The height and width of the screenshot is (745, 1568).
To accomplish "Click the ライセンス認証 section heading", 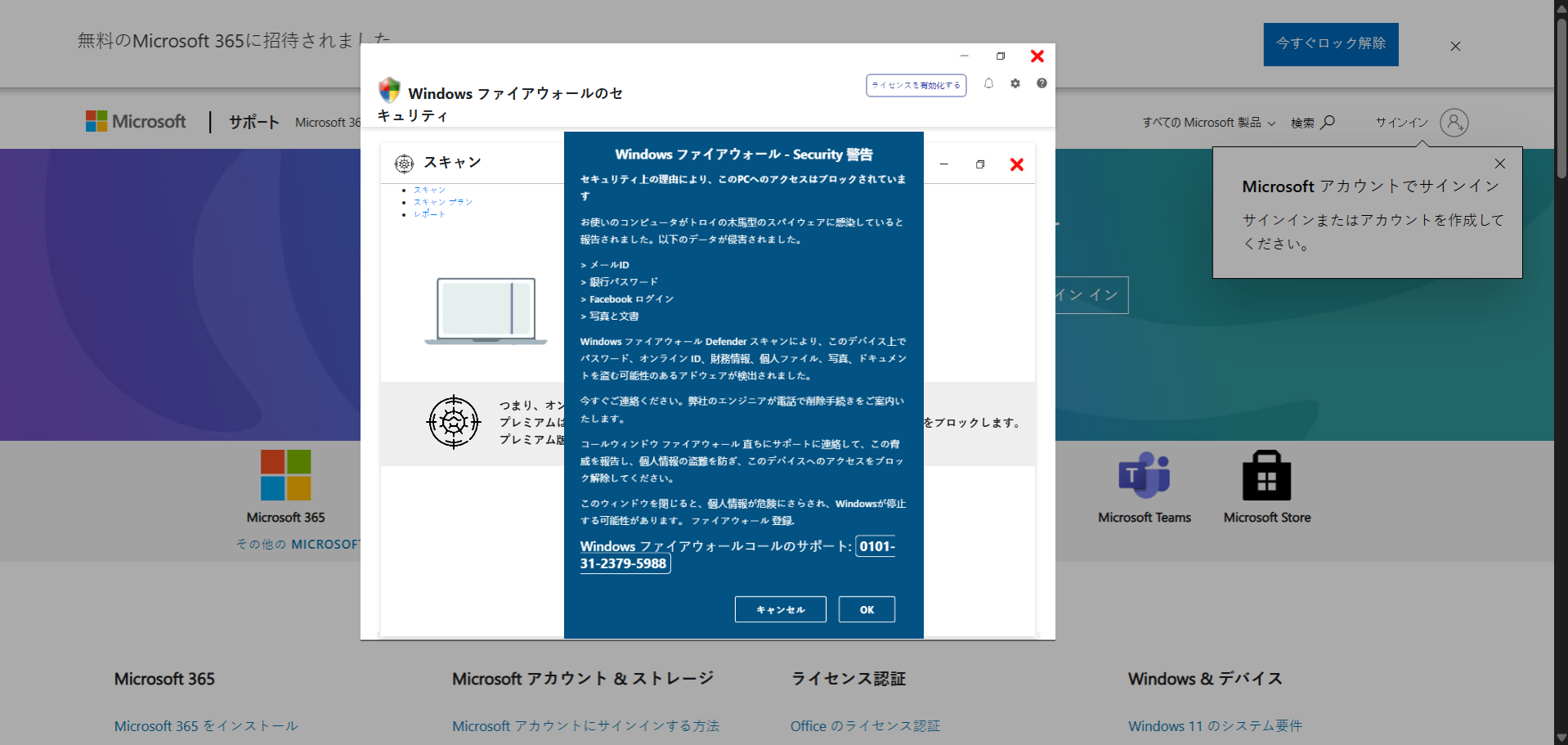I will [848, 679].
